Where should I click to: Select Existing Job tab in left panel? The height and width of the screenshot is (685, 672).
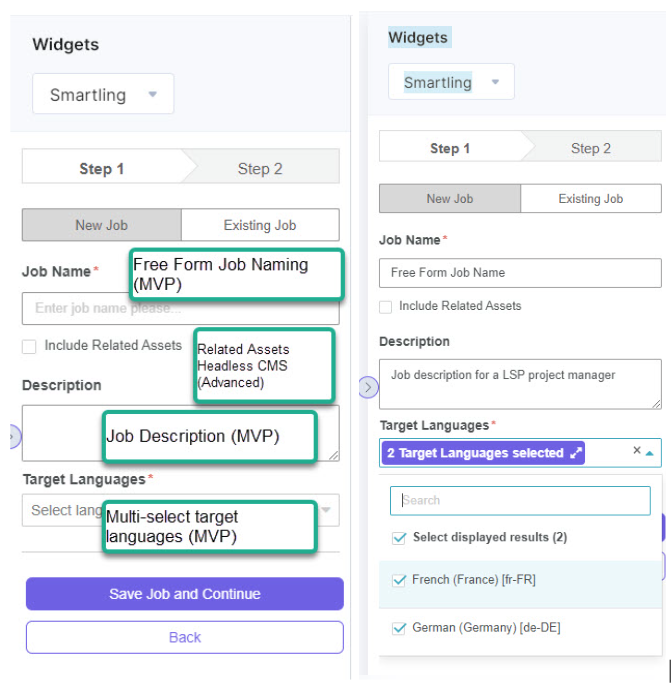tap(260, 225)
